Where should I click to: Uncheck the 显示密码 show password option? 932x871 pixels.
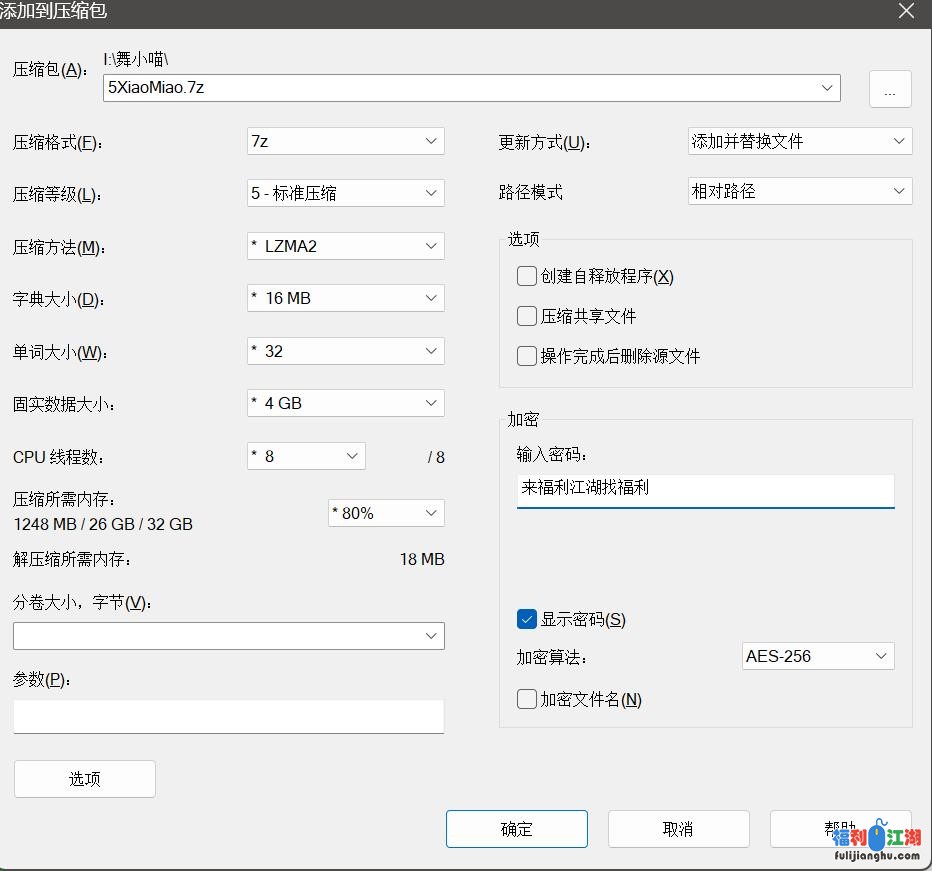(x=526, y=619)
